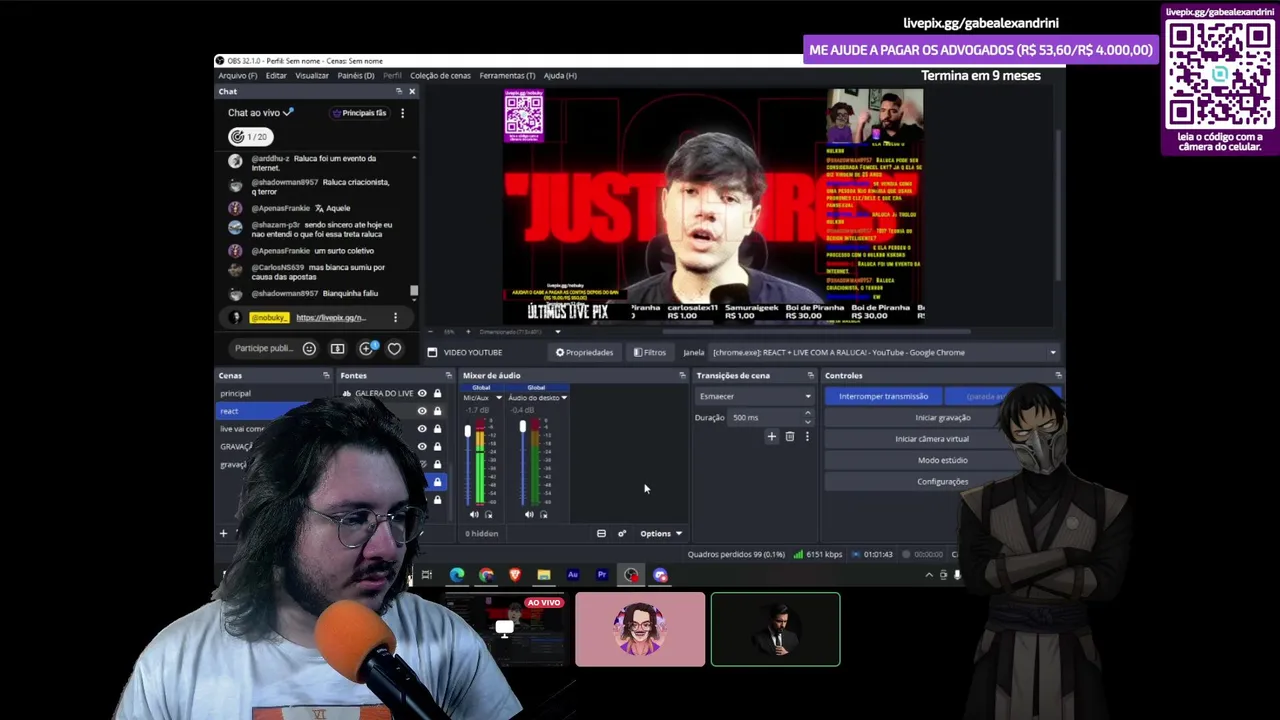1280x720 pixels.
Task: Toggle lock of second source row
Action: (437, 411)
